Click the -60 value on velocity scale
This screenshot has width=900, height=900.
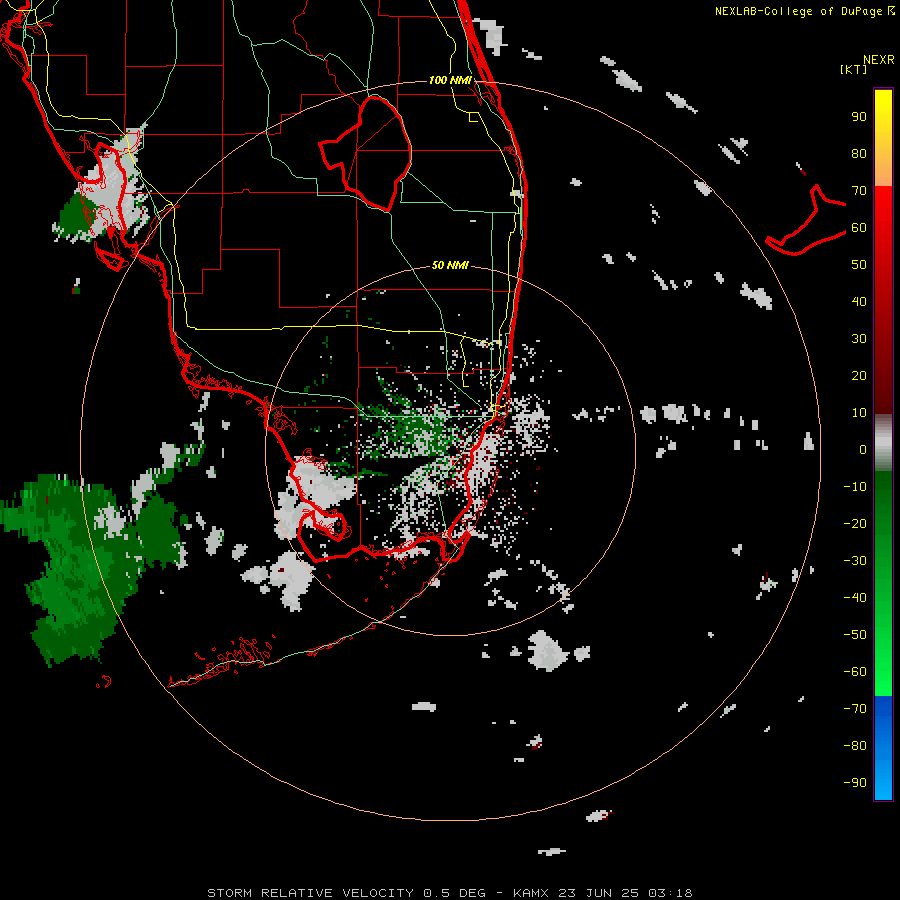(855, 672)
